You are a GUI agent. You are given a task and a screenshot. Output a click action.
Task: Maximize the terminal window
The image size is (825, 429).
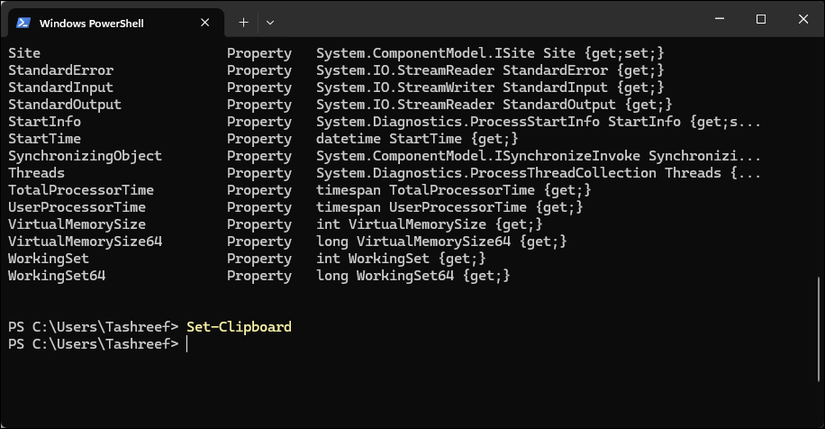760,20
